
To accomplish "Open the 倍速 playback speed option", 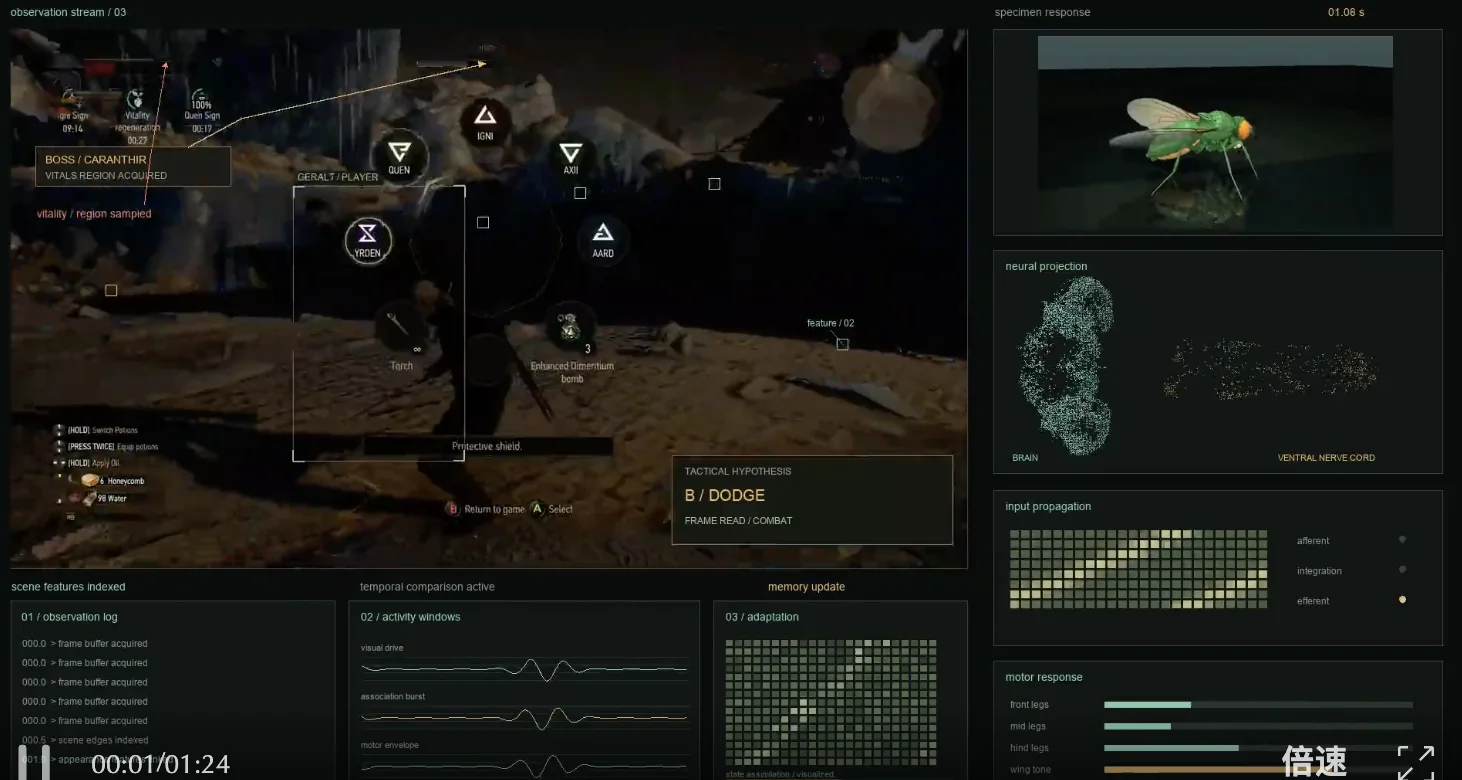I will click(x=1314, y=762).
